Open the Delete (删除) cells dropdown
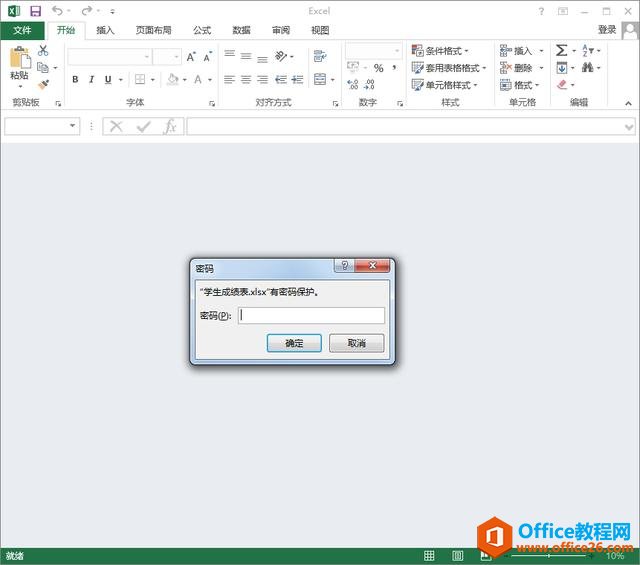The width and height of the screenshot is (640, 565). (522, 68)
